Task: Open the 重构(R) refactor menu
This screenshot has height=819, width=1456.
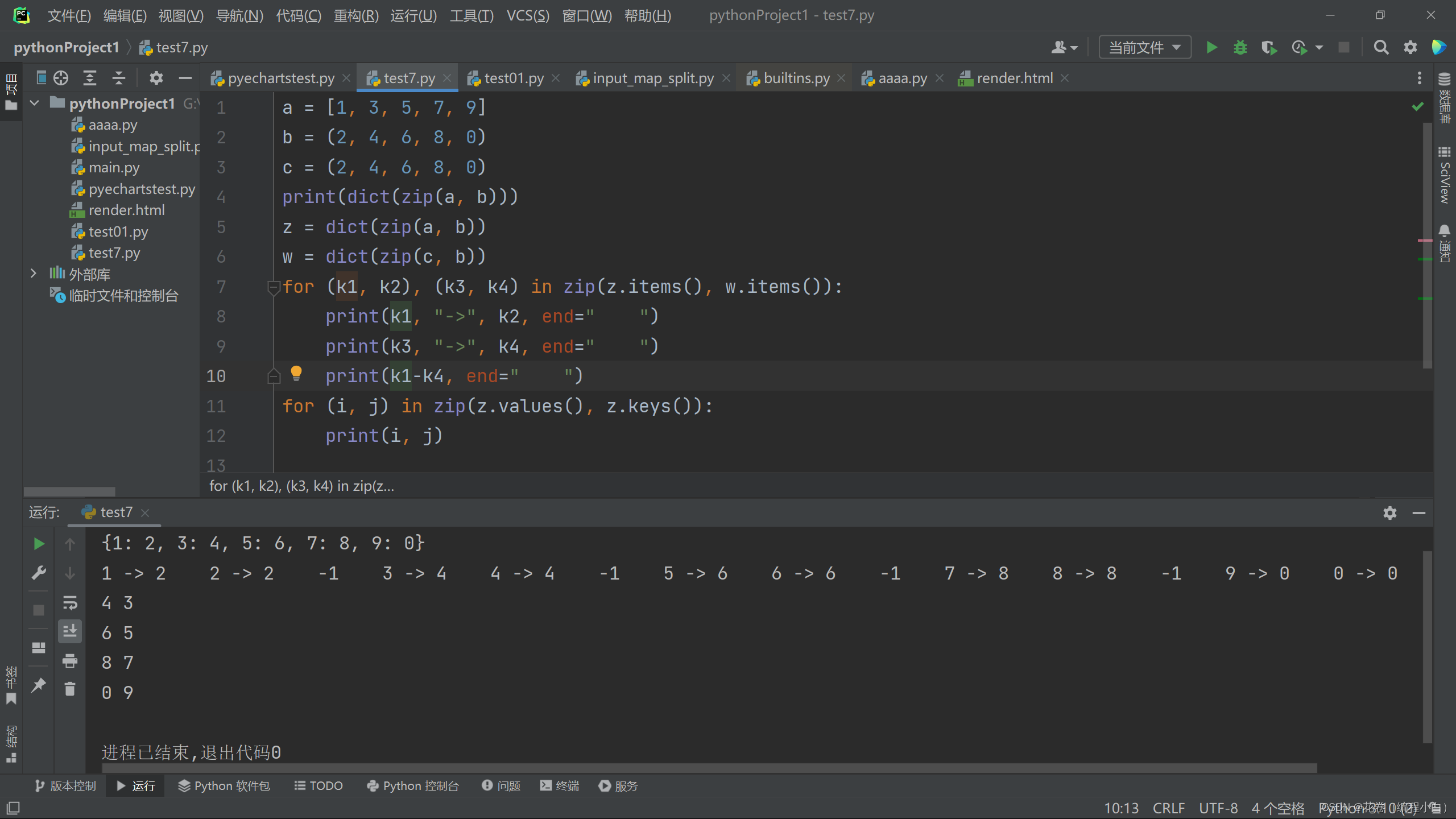Action: click(x=356, y=15)
